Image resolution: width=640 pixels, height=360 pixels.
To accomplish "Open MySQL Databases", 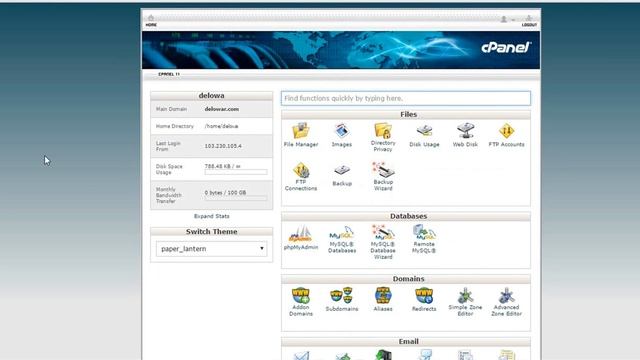I will click(x=342, y=240).
